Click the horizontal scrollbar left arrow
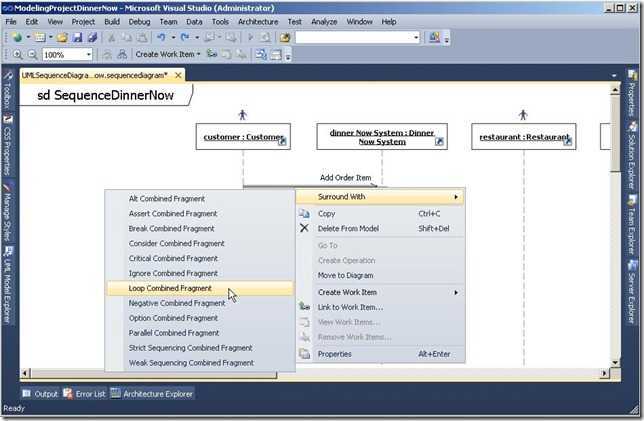Viewport: 644px width, 421px height. 25,373
